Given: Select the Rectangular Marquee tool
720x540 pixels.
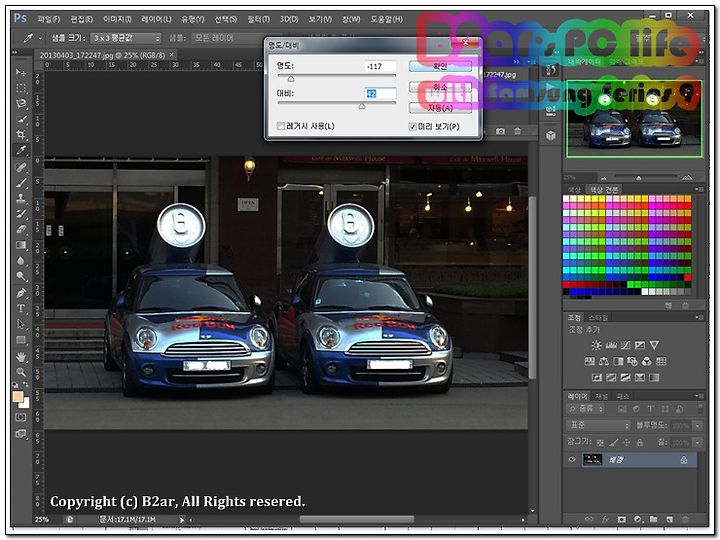Looking at the screenshot, I should [x=21, y=88].
